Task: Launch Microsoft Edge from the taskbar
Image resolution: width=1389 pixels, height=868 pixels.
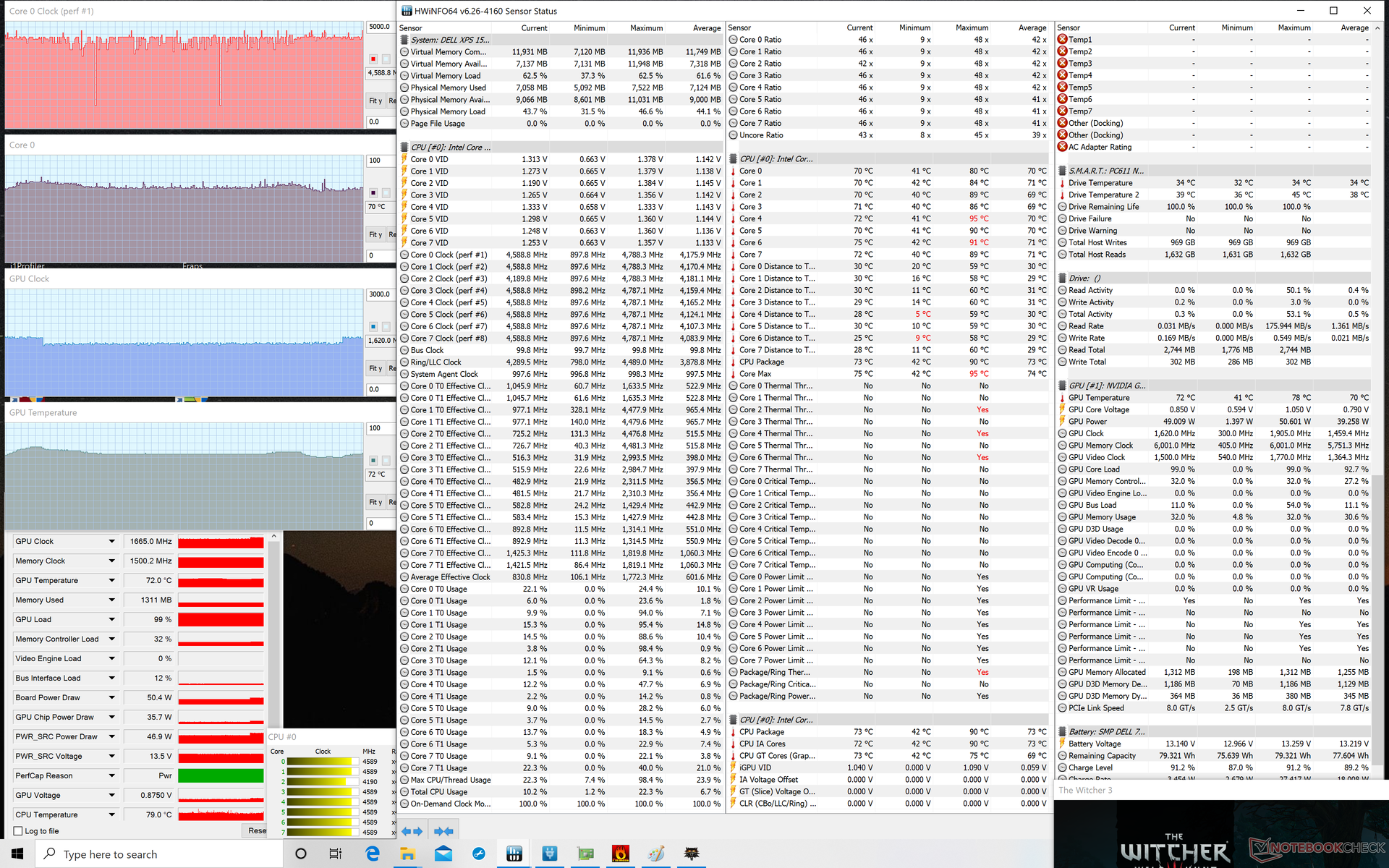Action: pos(373,854)
